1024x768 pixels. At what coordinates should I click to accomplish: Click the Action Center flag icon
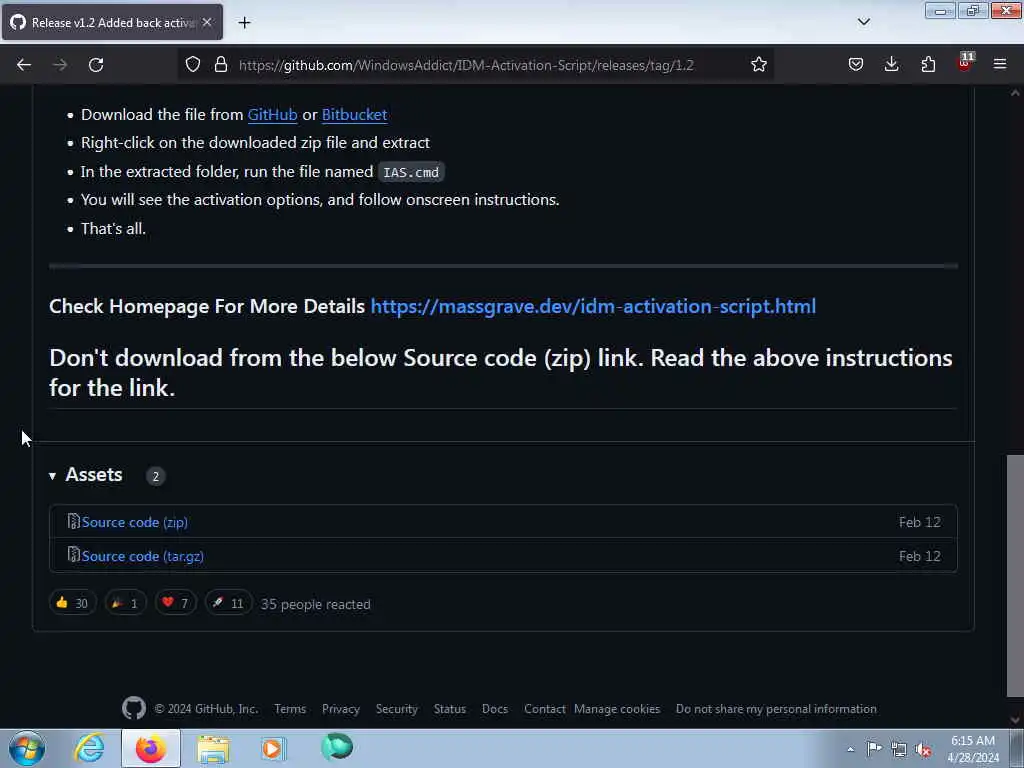[x=874, y=749]
